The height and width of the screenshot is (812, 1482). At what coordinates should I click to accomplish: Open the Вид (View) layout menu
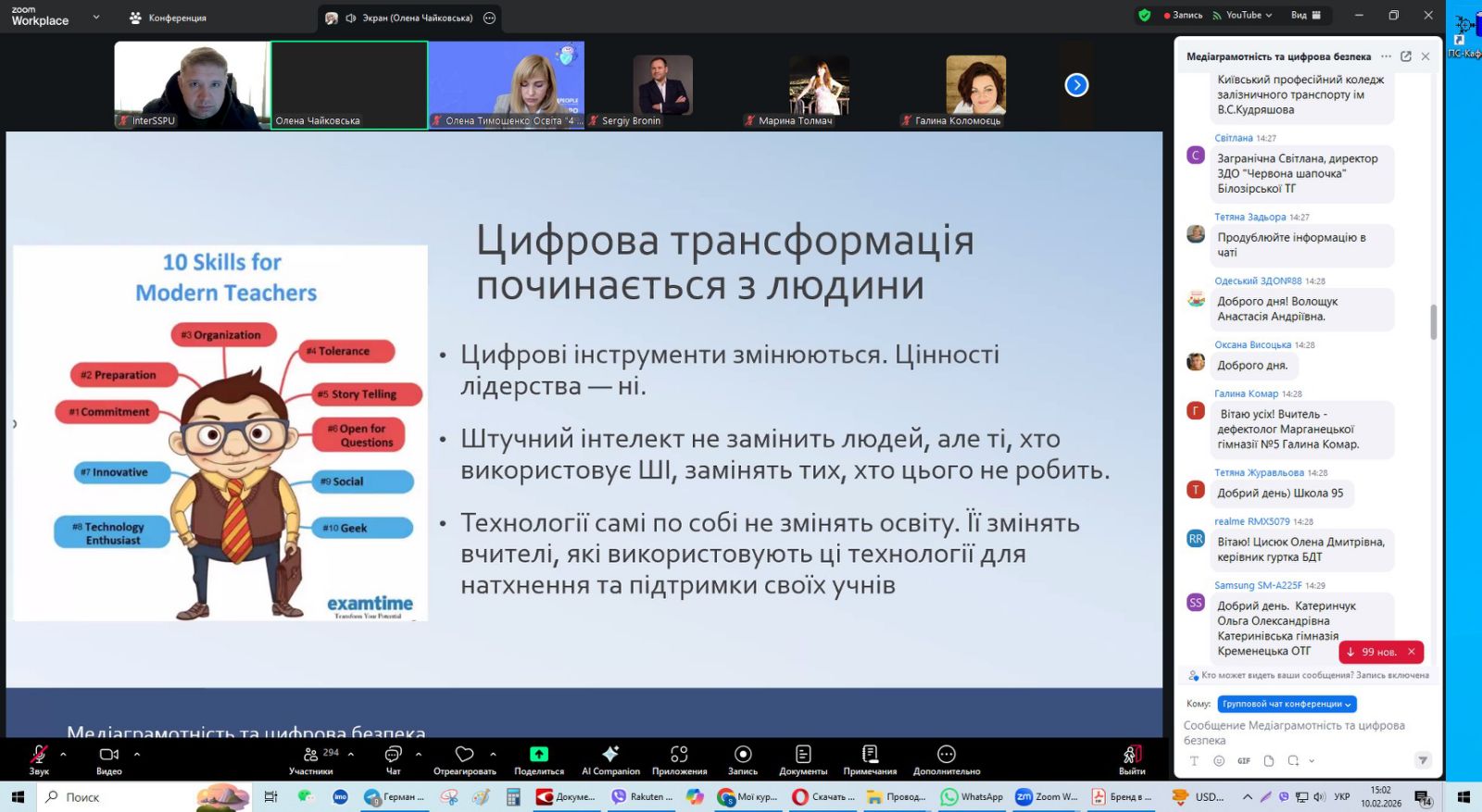coord(1305,16)
